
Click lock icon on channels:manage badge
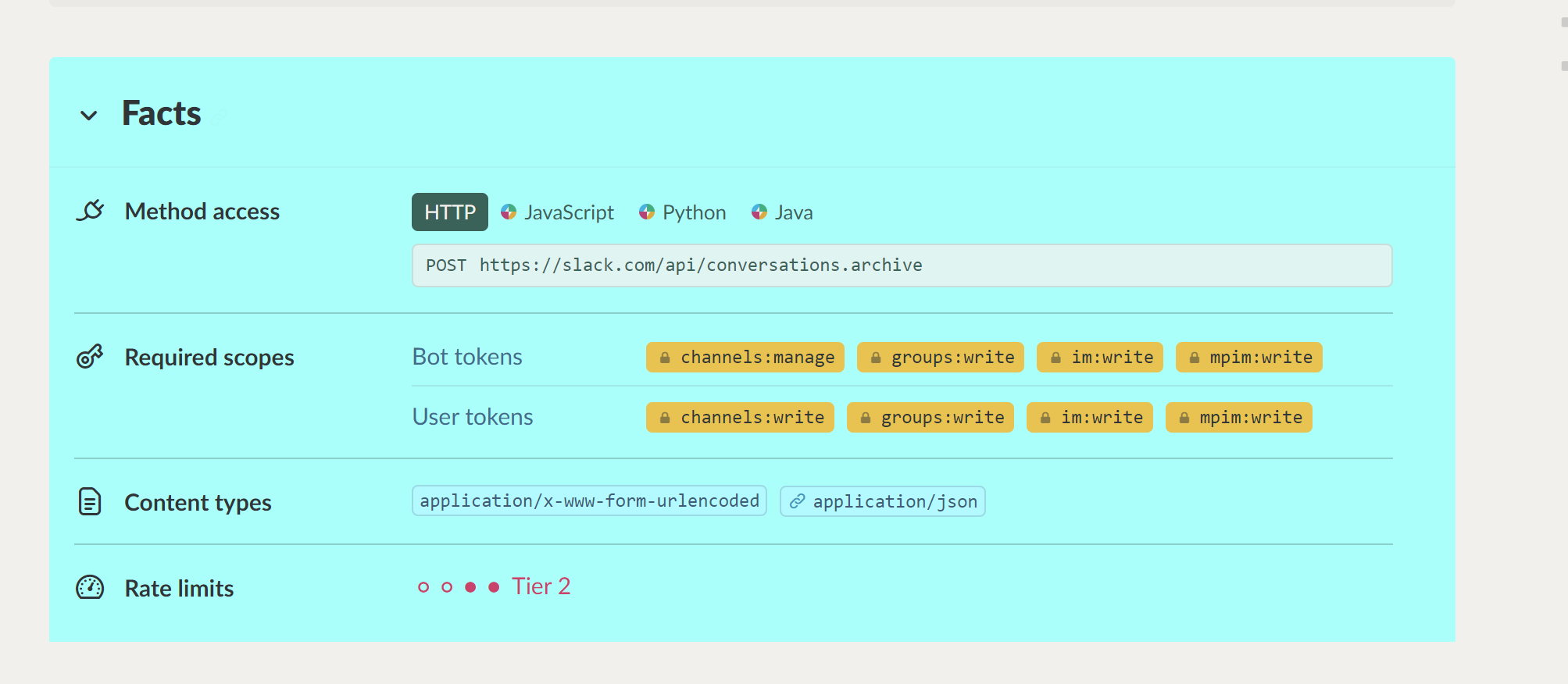coord(665,358)
